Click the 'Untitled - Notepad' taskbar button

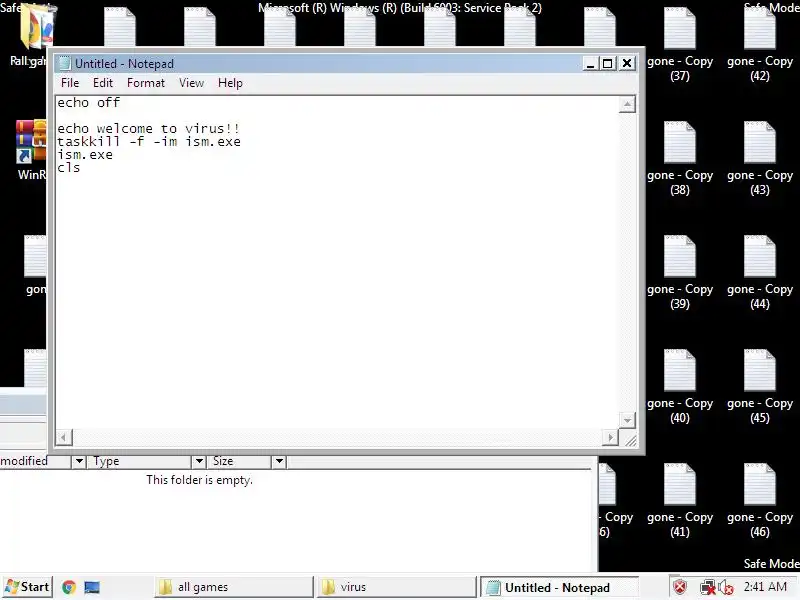point(558,587)
